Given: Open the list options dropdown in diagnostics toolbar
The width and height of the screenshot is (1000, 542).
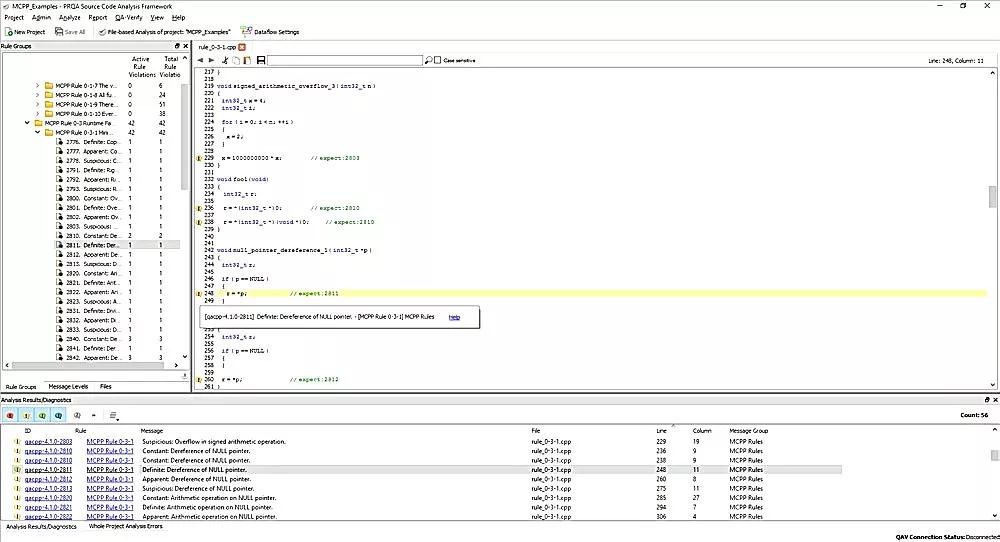Looking at the screenshot, I should click(x=114, y=415).
